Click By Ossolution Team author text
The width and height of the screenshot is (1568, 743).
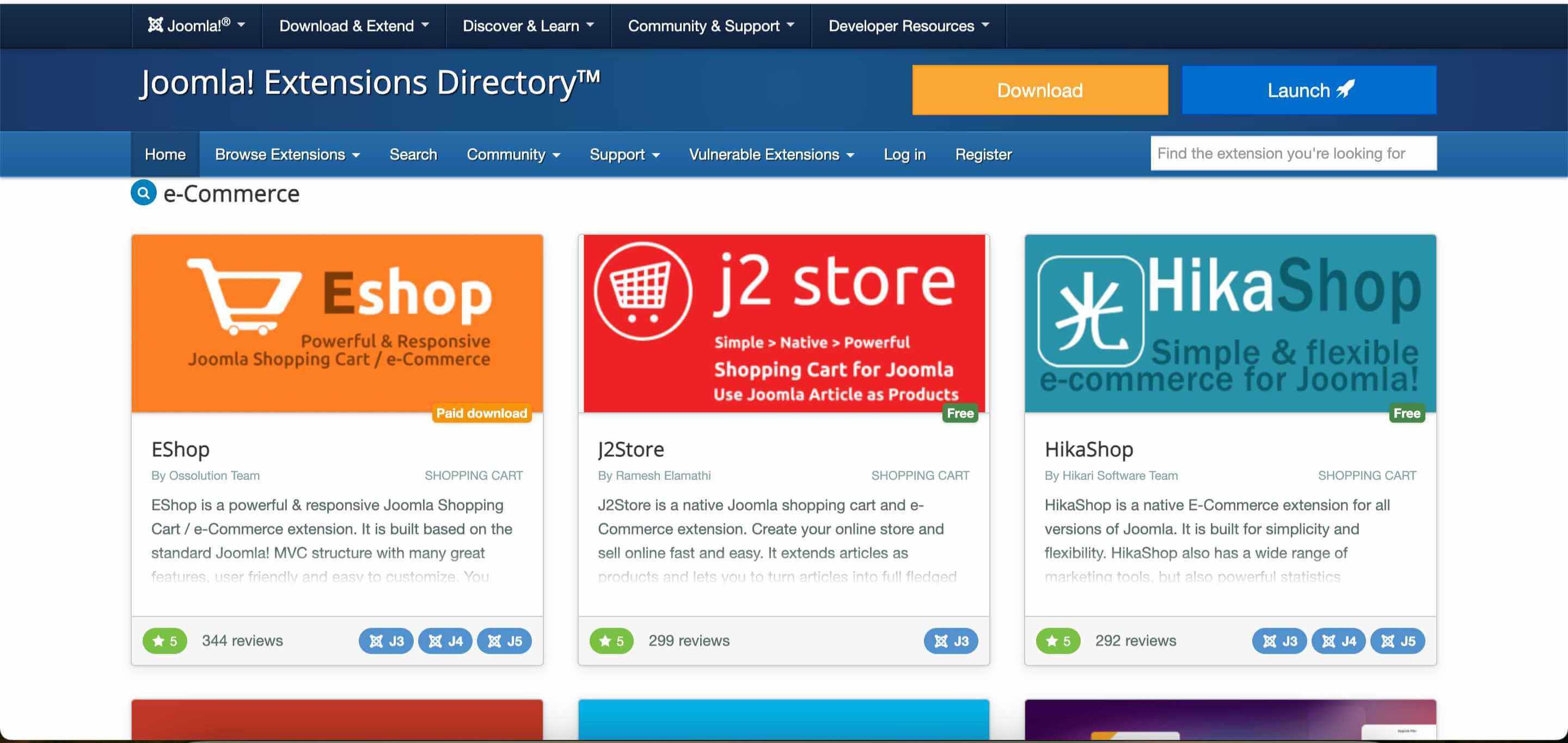click(x=205, y=476)
